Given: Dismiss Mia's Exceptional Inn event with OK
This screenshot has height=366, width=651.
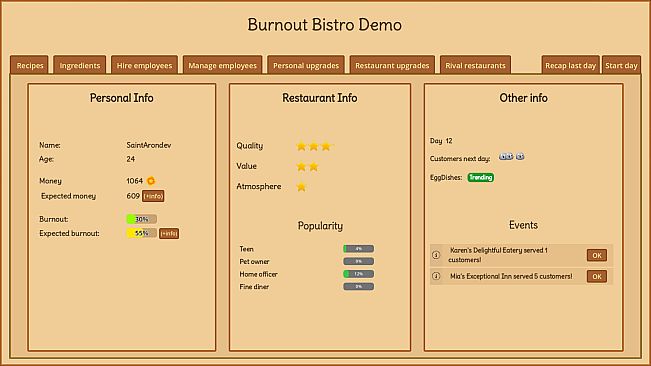Looking at the screenshot, I should 597,276.
